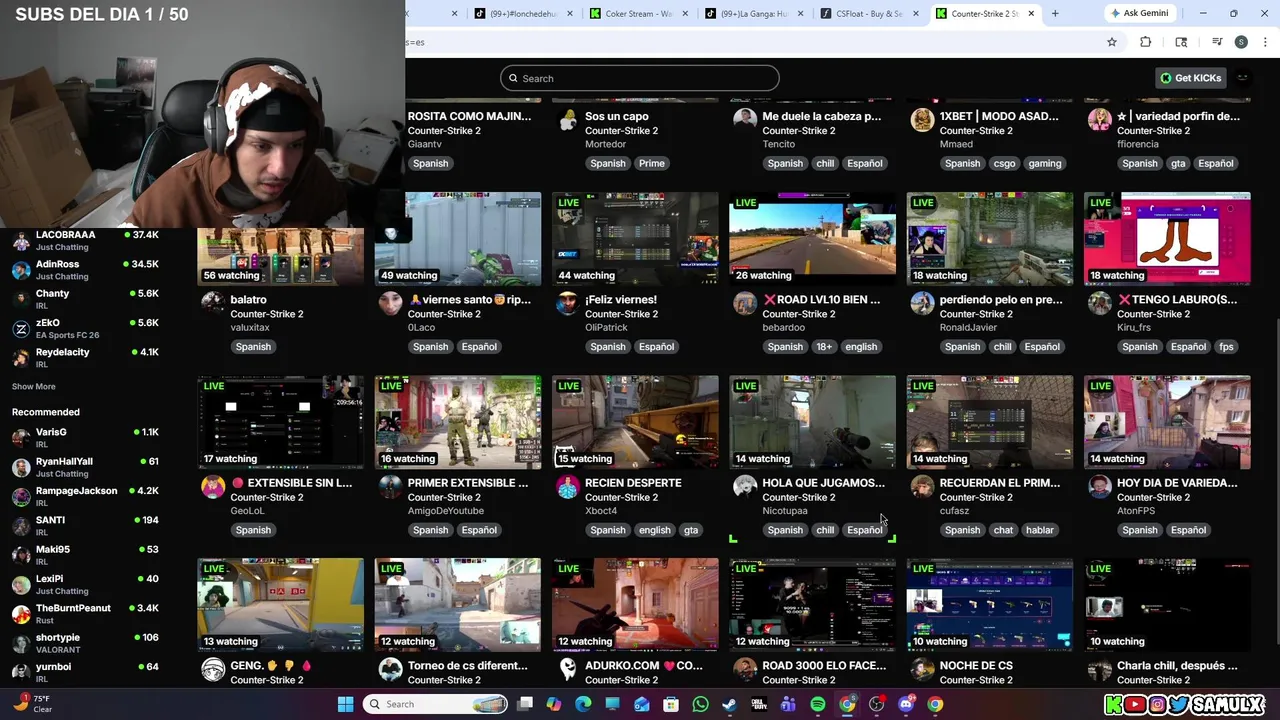The width and height of the screenshot is (1280, 720).
Task: Open Reydelacity channel in sidebar
Action: tap(85, 358)
